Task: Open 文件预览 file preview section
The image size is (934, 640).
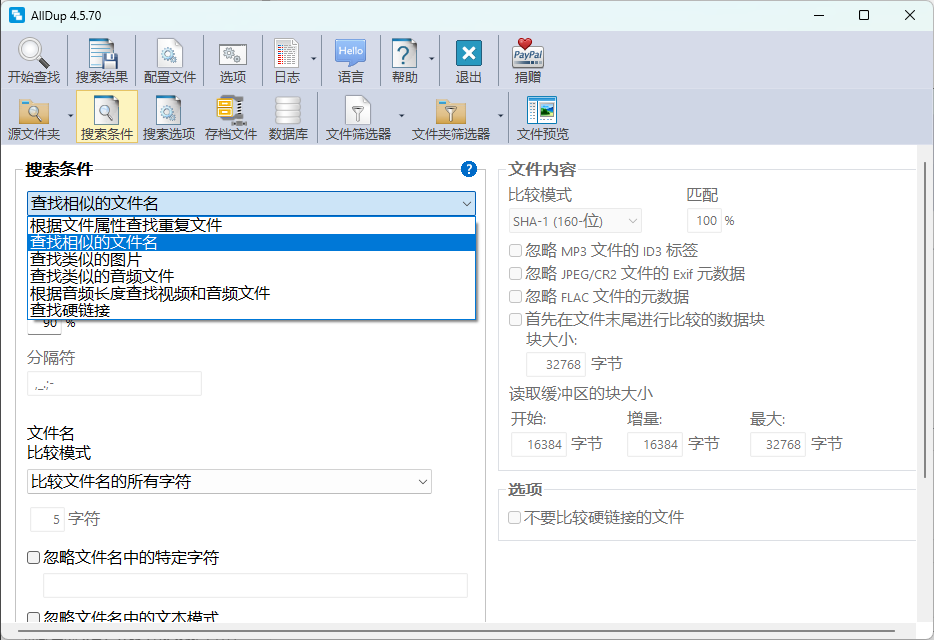Action: (x=542, y=117)
